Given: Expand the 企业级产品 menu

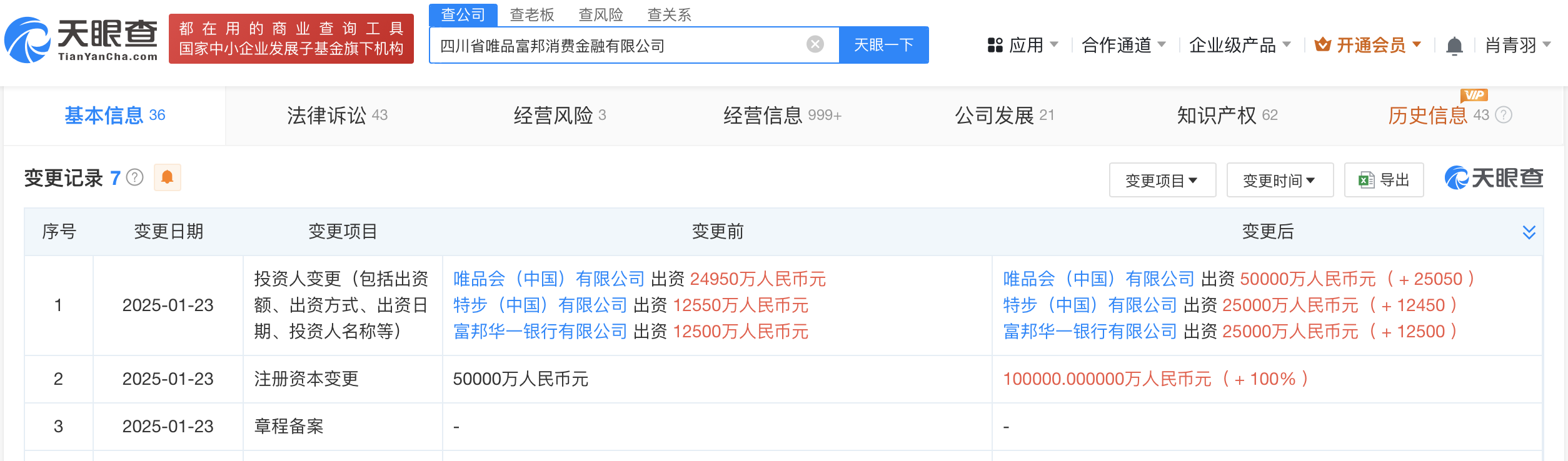Looking at the screenshot, I should 1240,45.
